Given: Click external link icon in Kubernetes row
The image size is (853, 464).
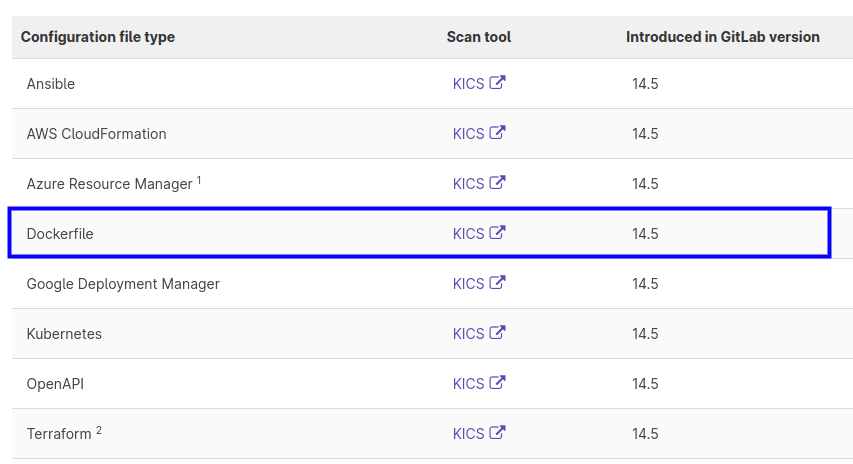Looking at the screenshot, I should pos(497,333).
